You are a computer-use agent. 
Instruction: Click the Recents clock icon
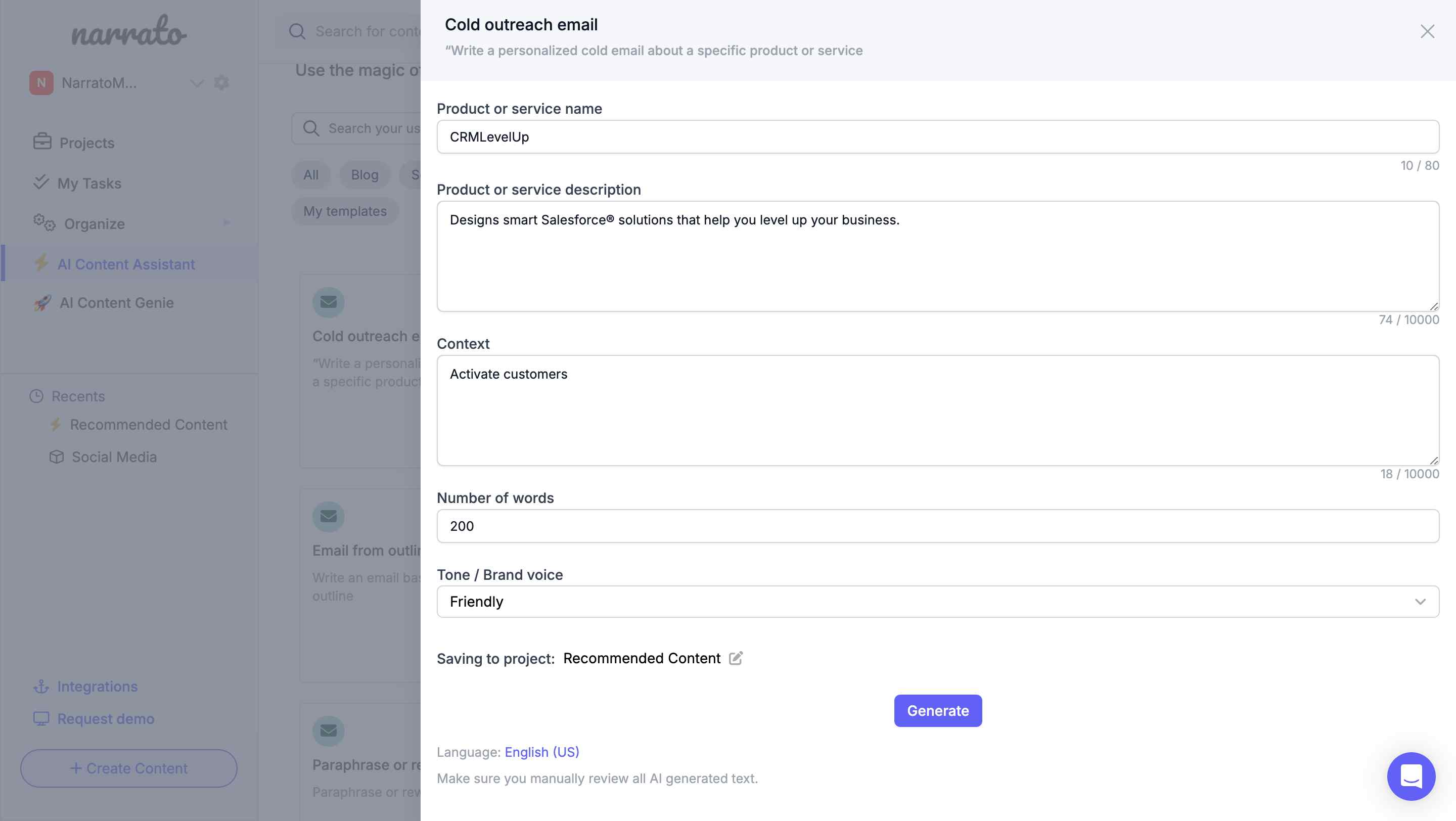36,396
